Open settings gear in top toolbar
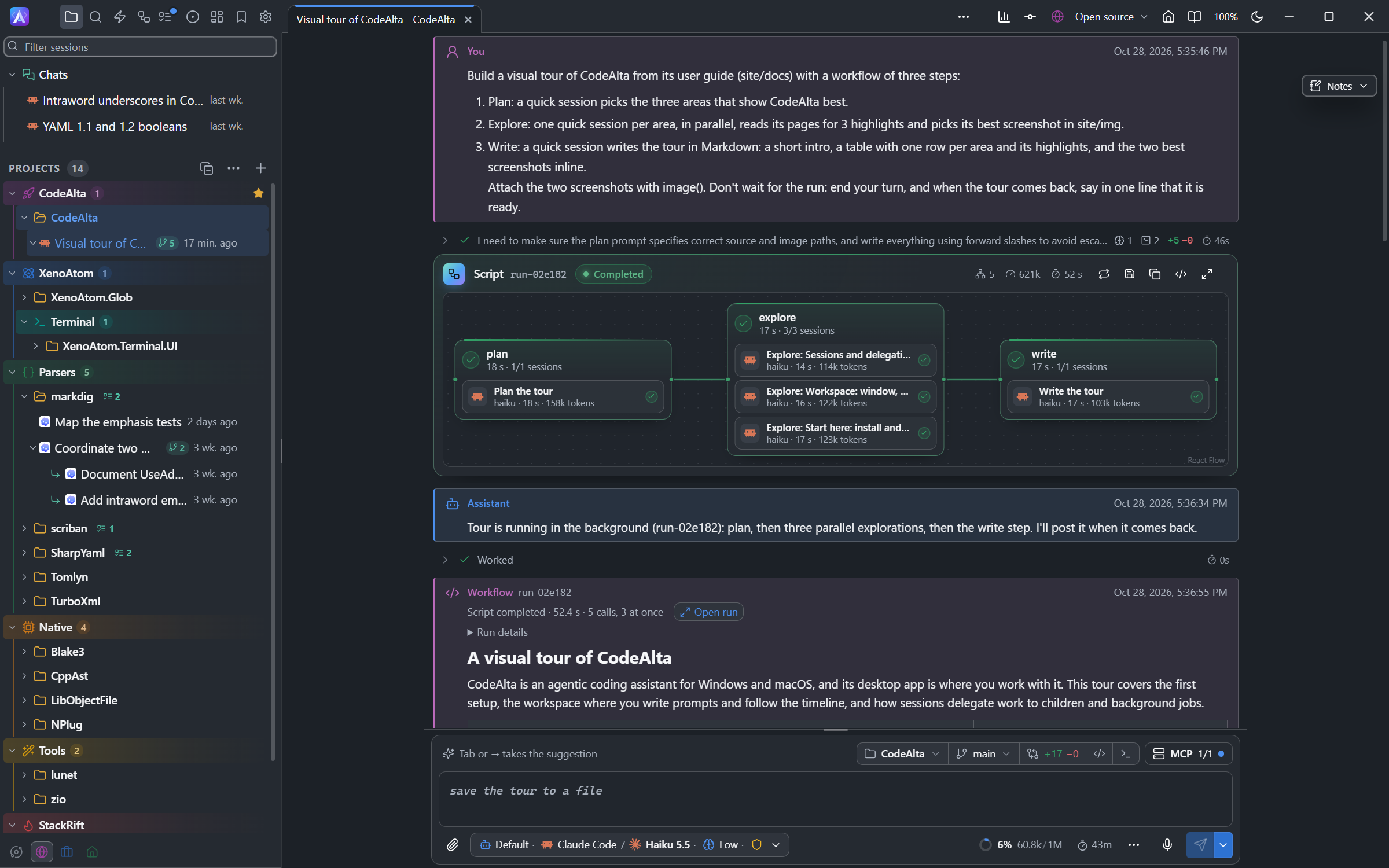1389x868 pixels. 266,17
